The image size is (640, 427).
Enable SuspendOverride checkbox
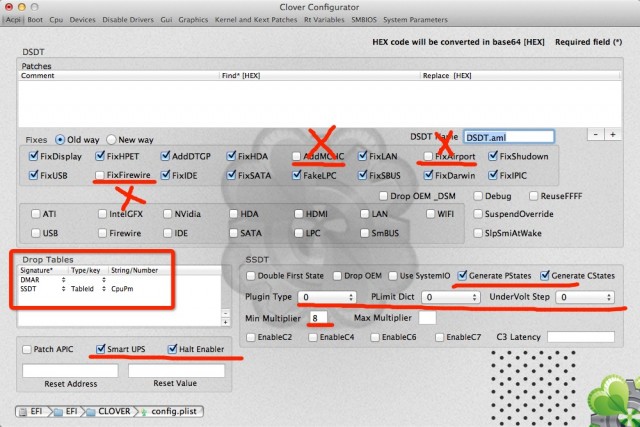(x=478, y=214)
